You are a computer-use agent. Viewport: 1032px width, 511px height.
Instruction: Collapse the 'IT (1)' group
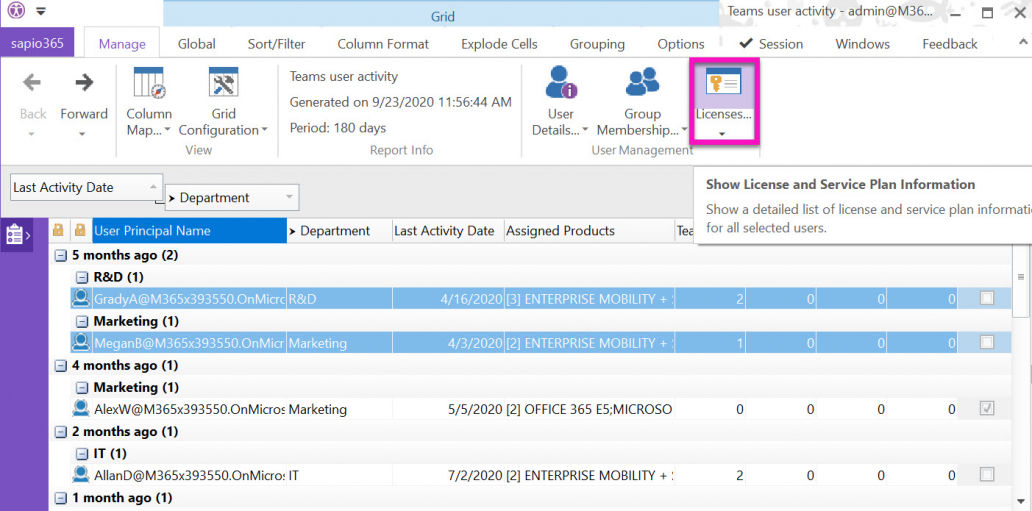pyautogui.click(x=82, y=454)
